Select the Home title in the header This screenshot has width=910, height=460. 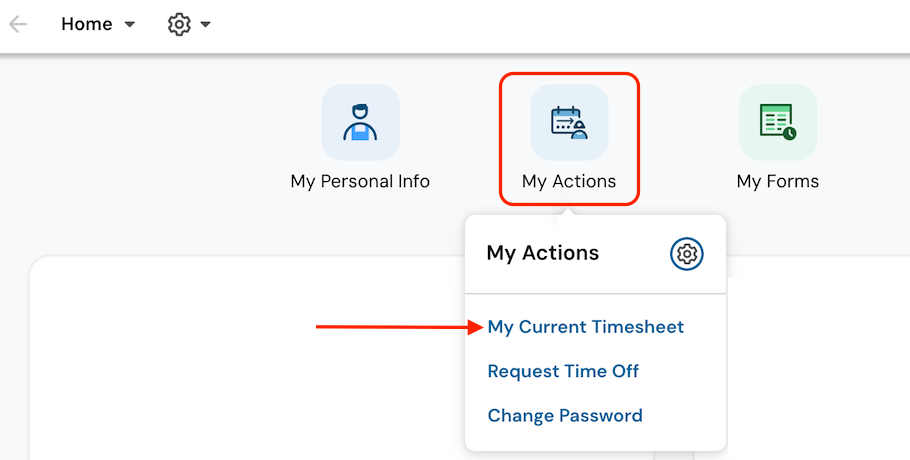pos(86,24)
